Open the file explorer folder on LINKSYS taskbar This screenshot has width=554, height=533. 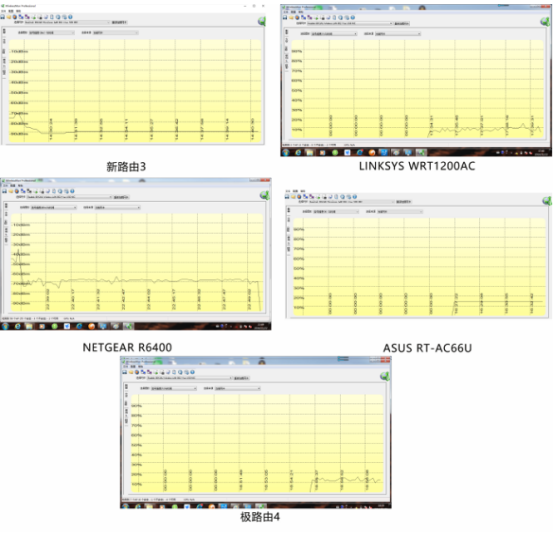pyautogui.click(x=310, y=153)
